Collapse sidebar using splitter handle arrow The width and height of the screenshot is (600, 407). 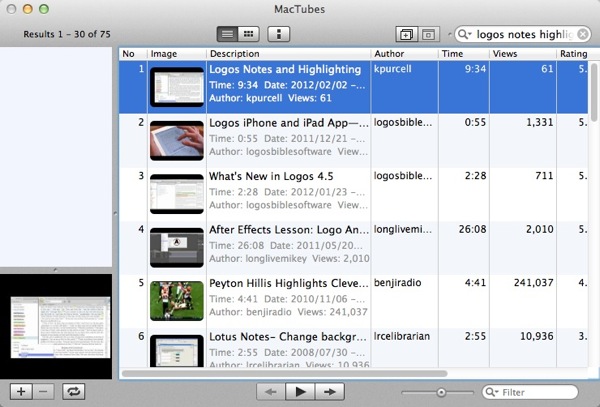[x=115, y=213]
